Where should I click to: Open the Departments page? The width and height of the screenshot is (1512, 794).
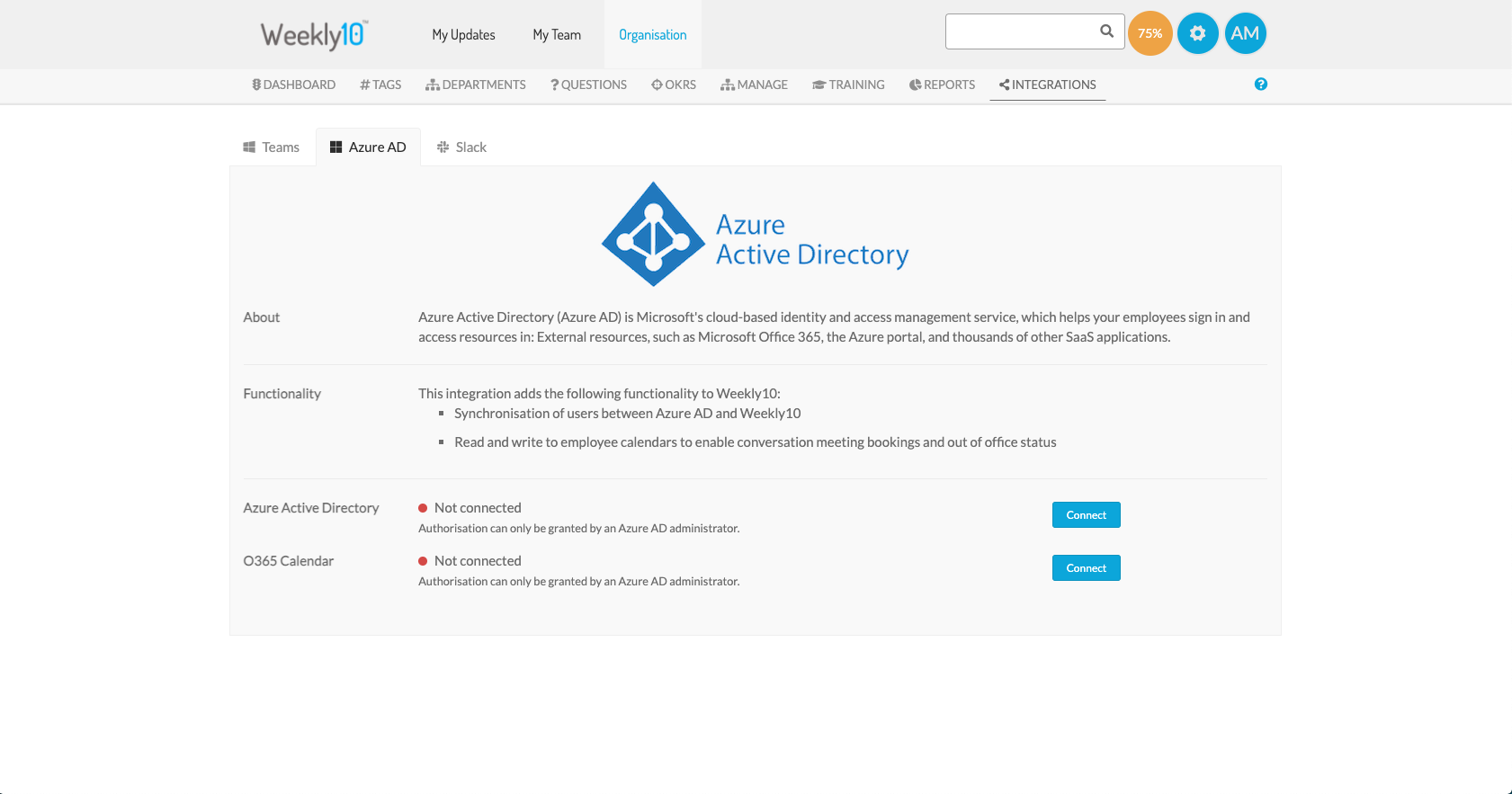(476, 85)
